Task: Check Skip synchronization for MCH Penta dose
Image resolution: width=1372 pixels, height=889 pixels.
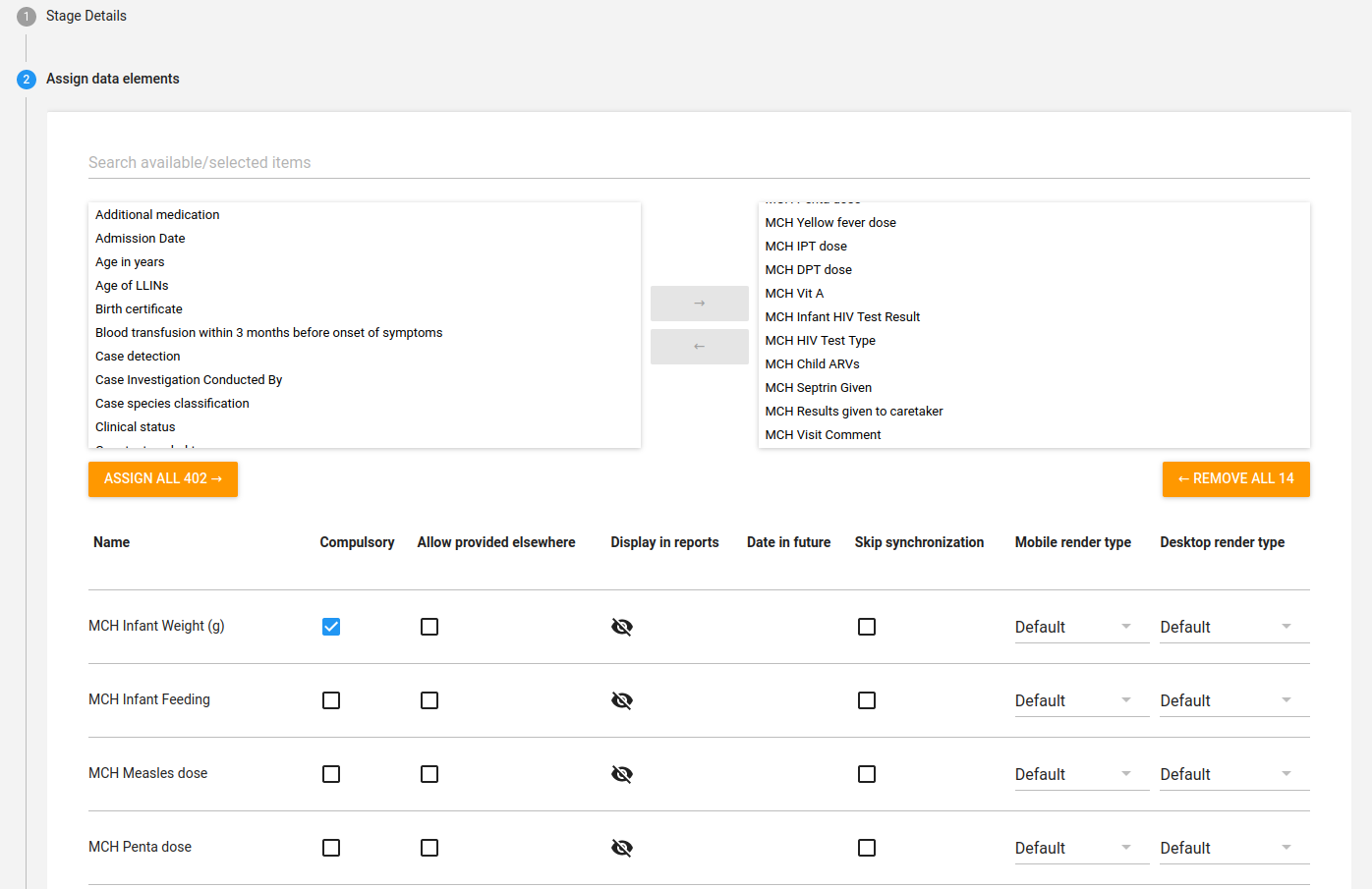Action: [x=867, y=848]
